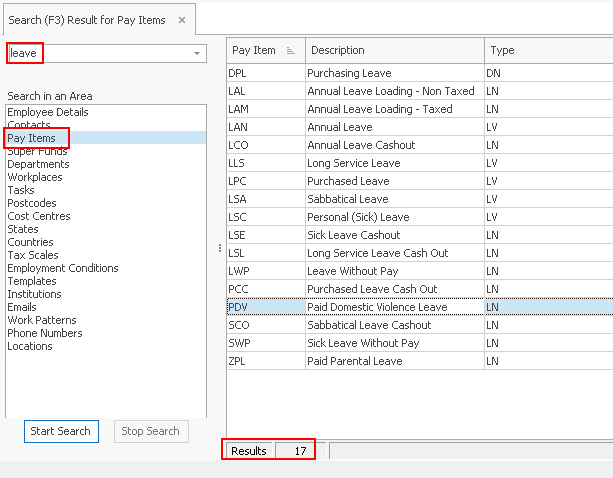Select the Long Service Leave description cell

(394, 163)
